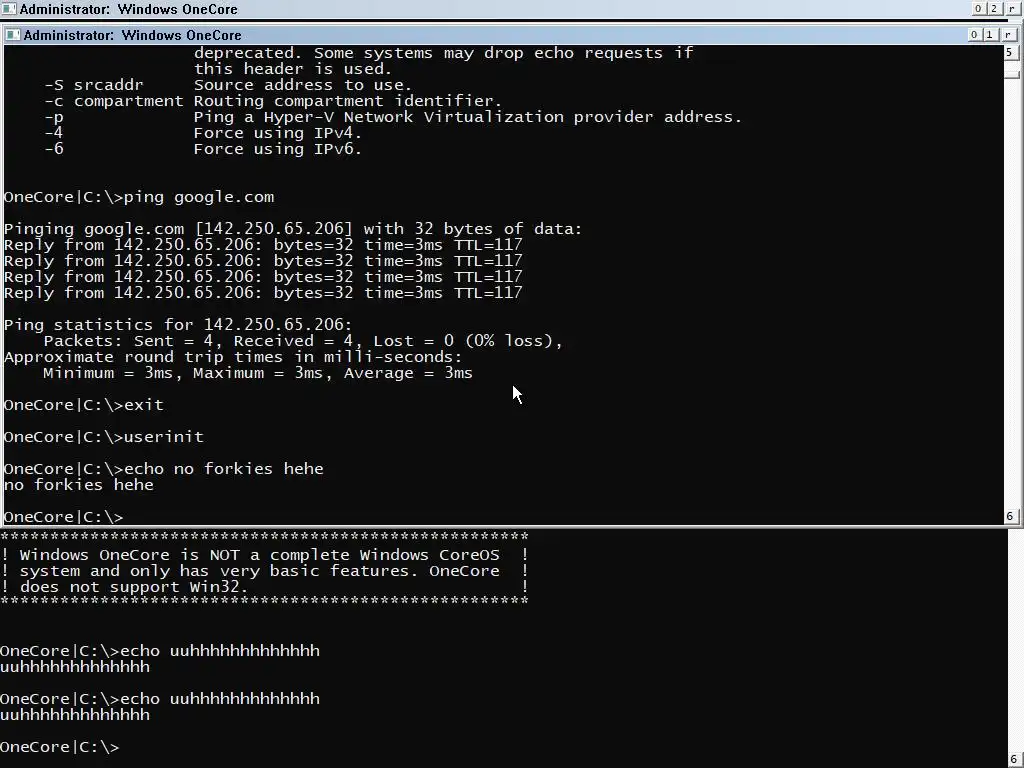Click the '-c compartment' option line
Screen dimensions: 1024x768
pyautogui.click(x=273, y=101)
